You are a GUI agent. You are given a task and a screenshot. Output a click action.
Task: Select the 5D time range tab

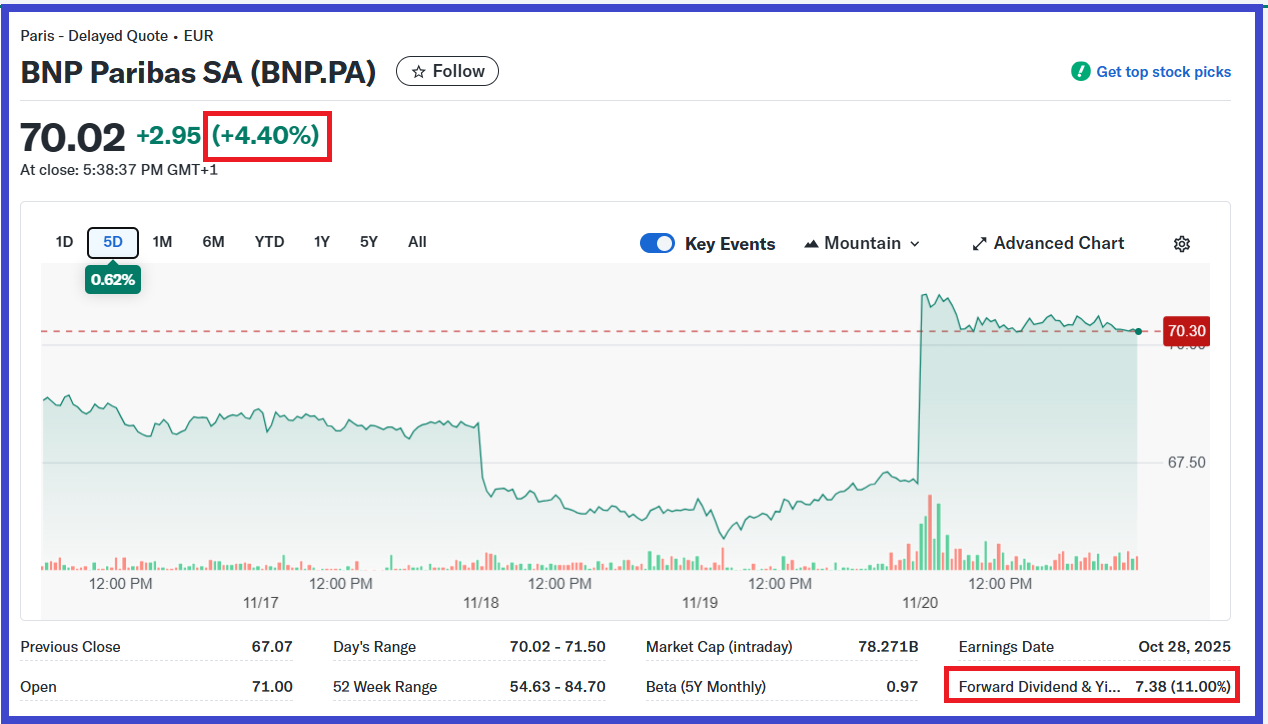[x=113, y=242]
